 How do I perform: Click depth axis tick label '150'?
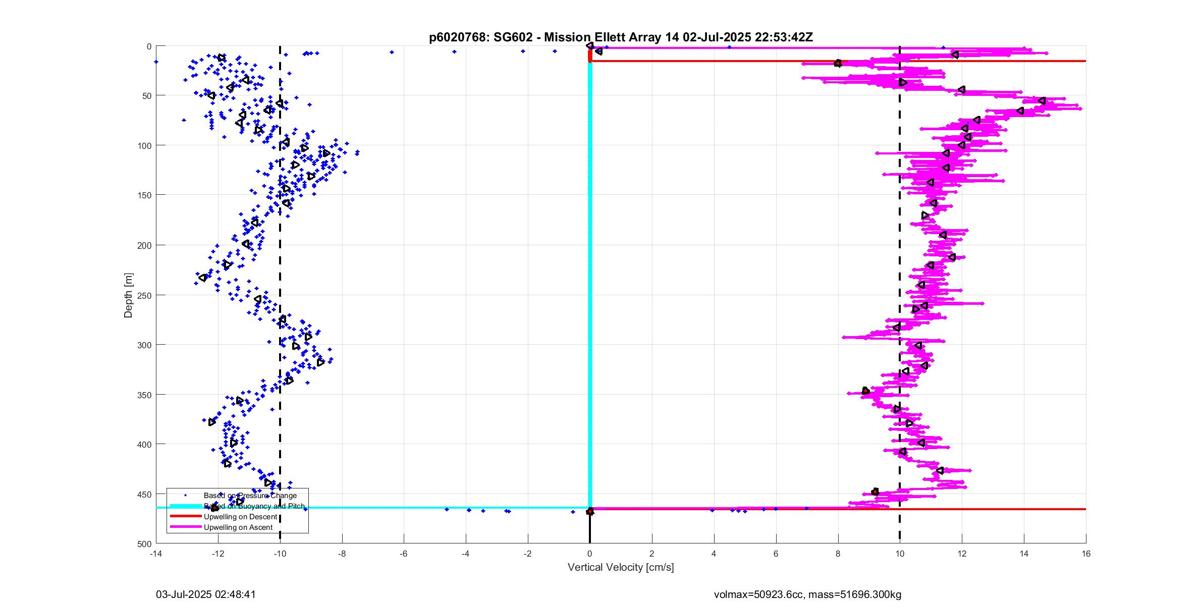(144, 195)
